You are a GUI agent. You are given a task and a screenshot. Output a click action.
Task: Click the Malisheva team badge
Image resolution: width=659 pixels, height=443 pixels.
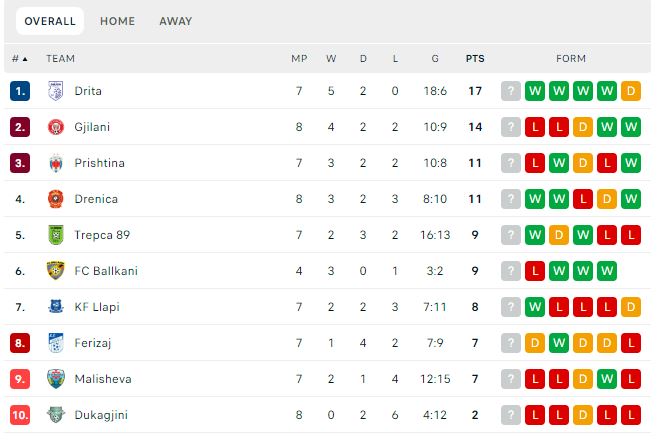(x=55, y=379)
